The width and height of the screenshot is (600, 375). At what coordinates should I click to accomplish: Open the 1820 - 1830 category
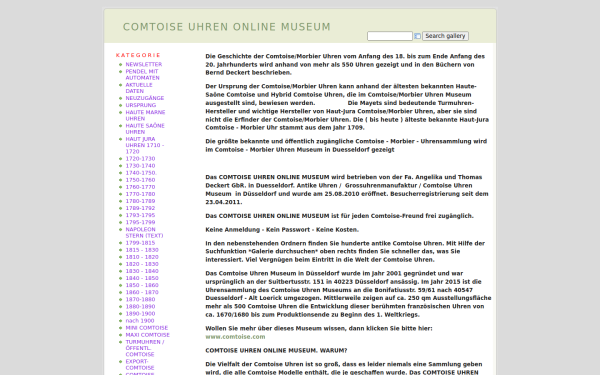[142, 264]
